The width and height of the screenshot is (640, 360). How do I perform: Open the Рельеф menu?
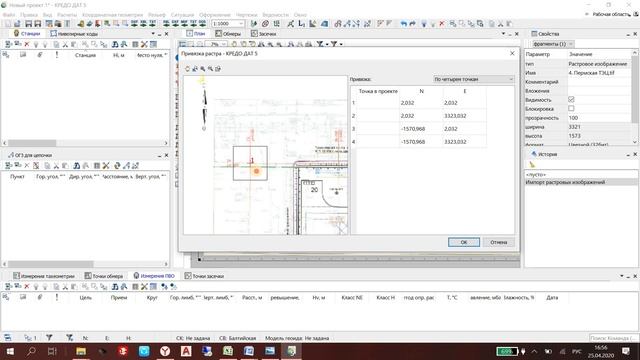pos(157,15)
